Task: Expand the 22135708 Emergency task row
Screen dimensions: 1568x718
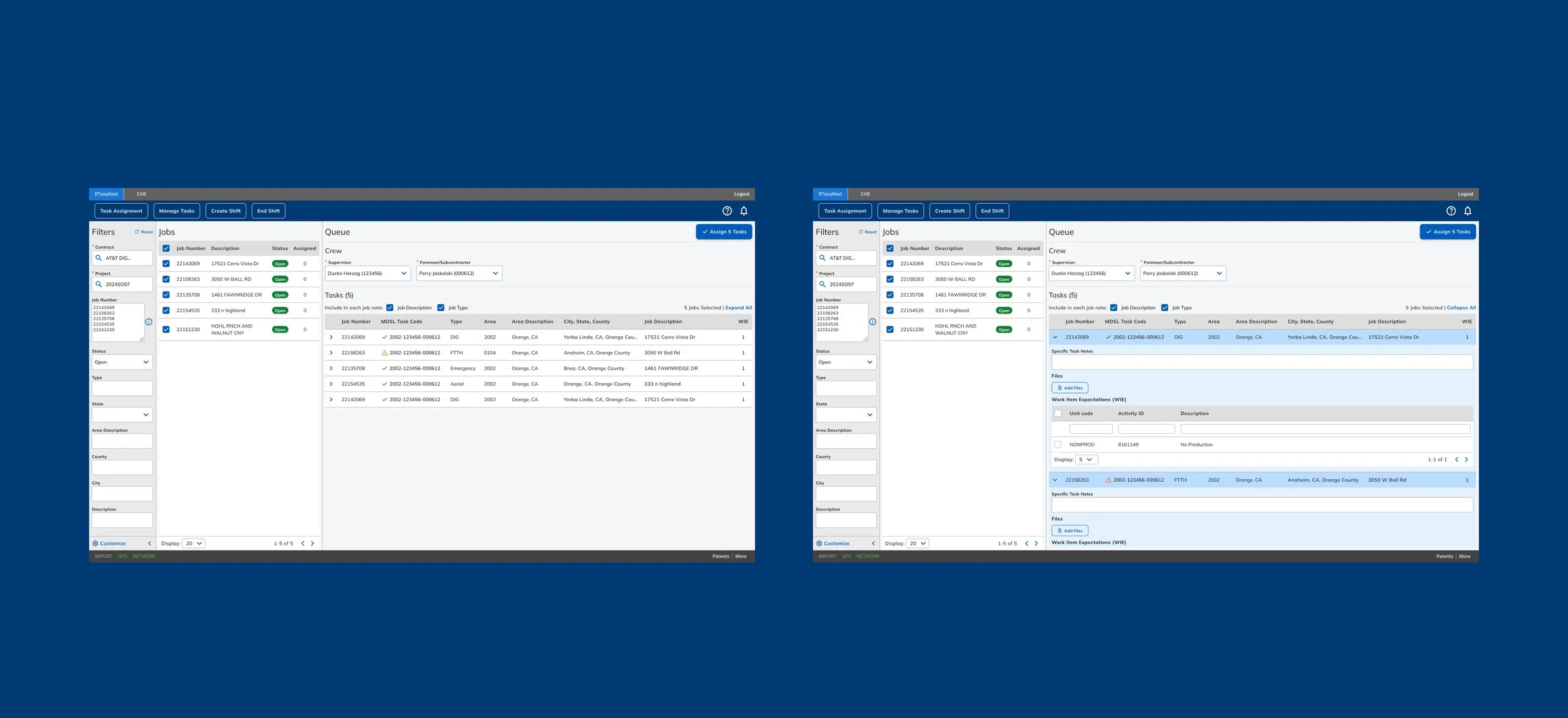Action: pos(331,368)
